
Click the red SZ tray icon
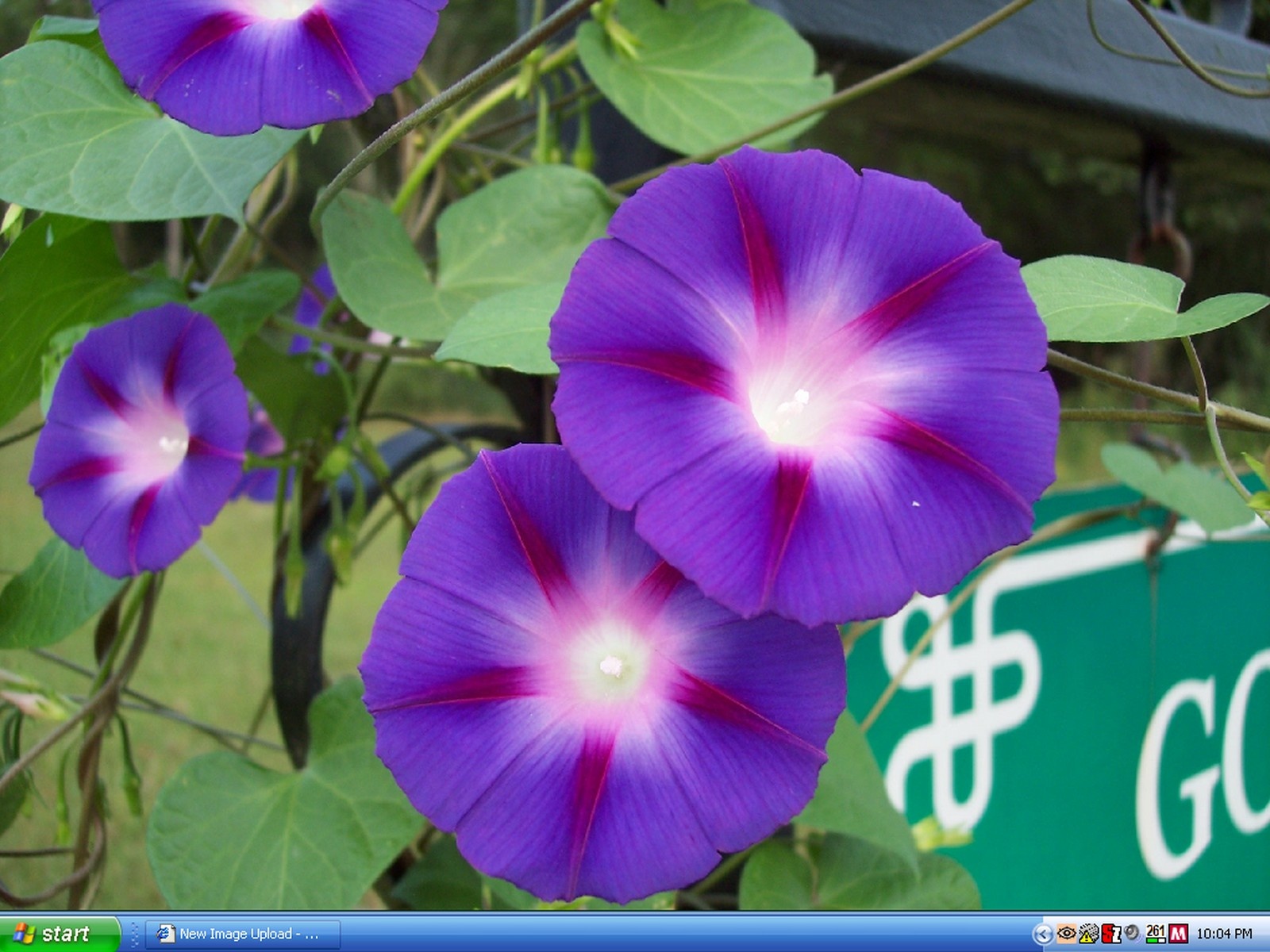(1110, 934)
